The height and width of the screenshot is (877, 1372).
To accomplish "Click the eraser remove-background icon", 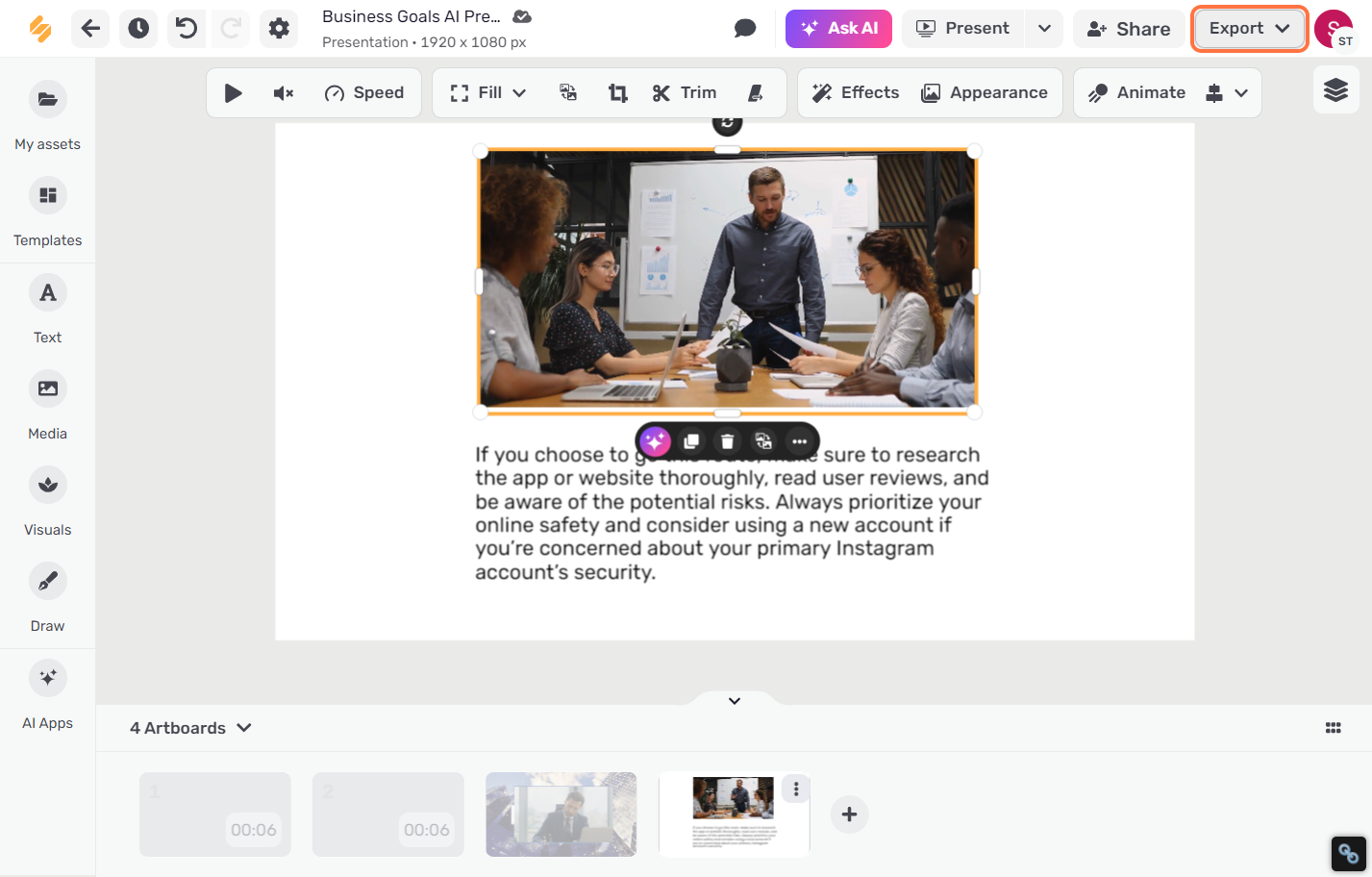I will point(756,92).
